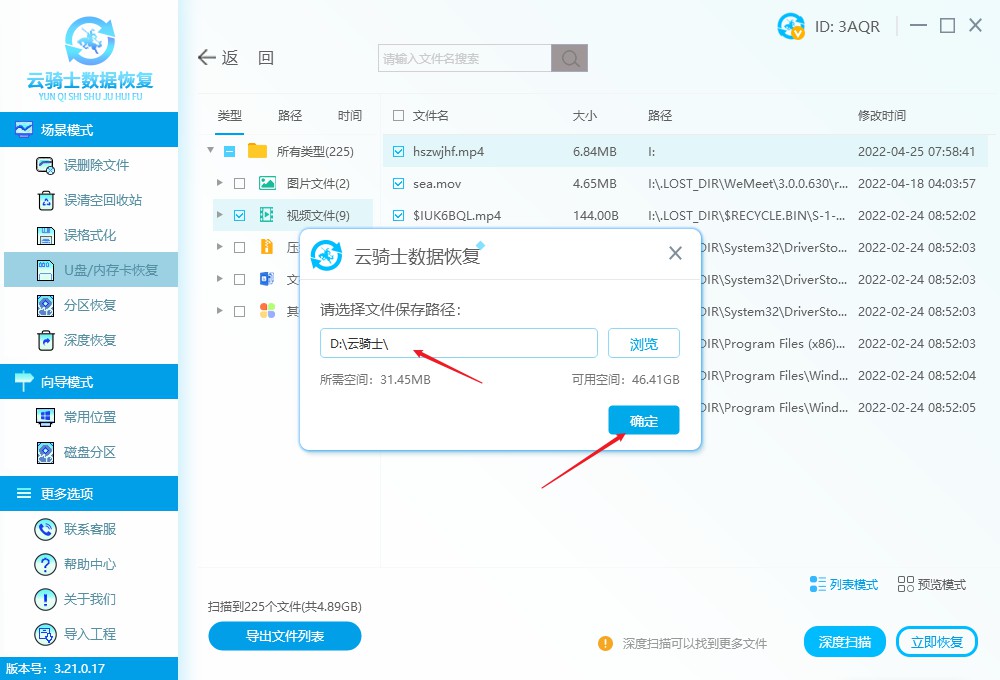Check the document files row checkbox
This screenshot has height=680, width=1000.
(x=240, y=279)
